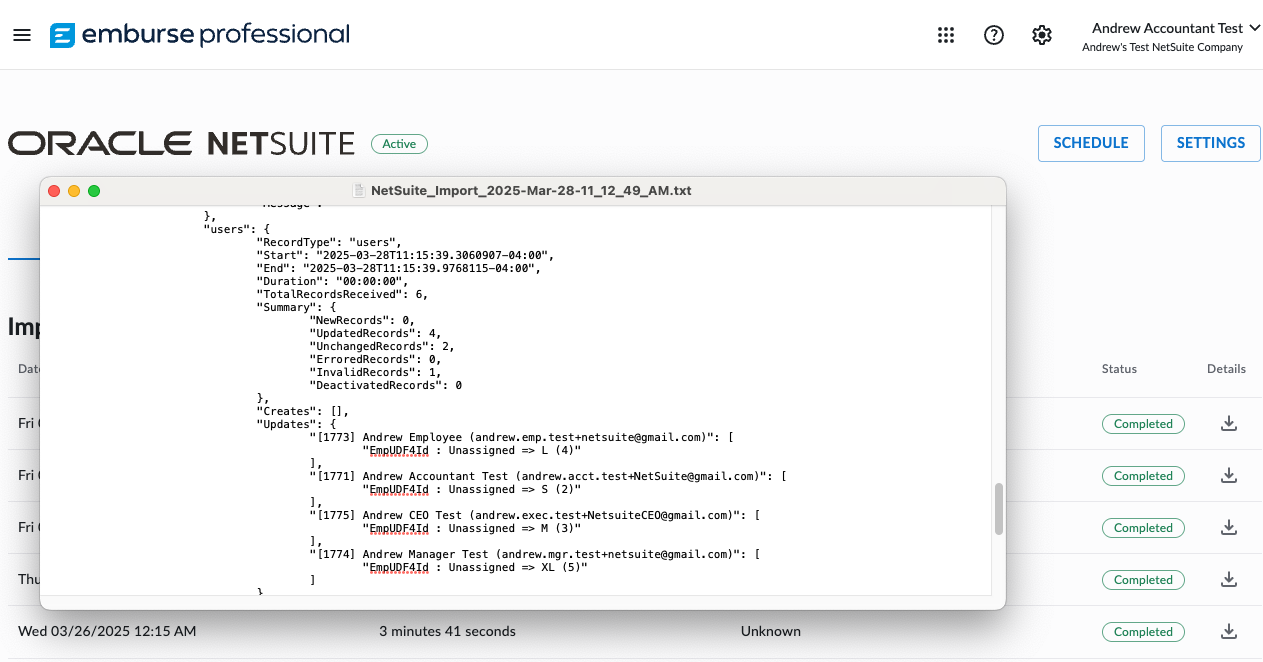1263x662 pixels.
Task: Open the NetSuite SETTINGS button
Action: tap(1211, 143)
